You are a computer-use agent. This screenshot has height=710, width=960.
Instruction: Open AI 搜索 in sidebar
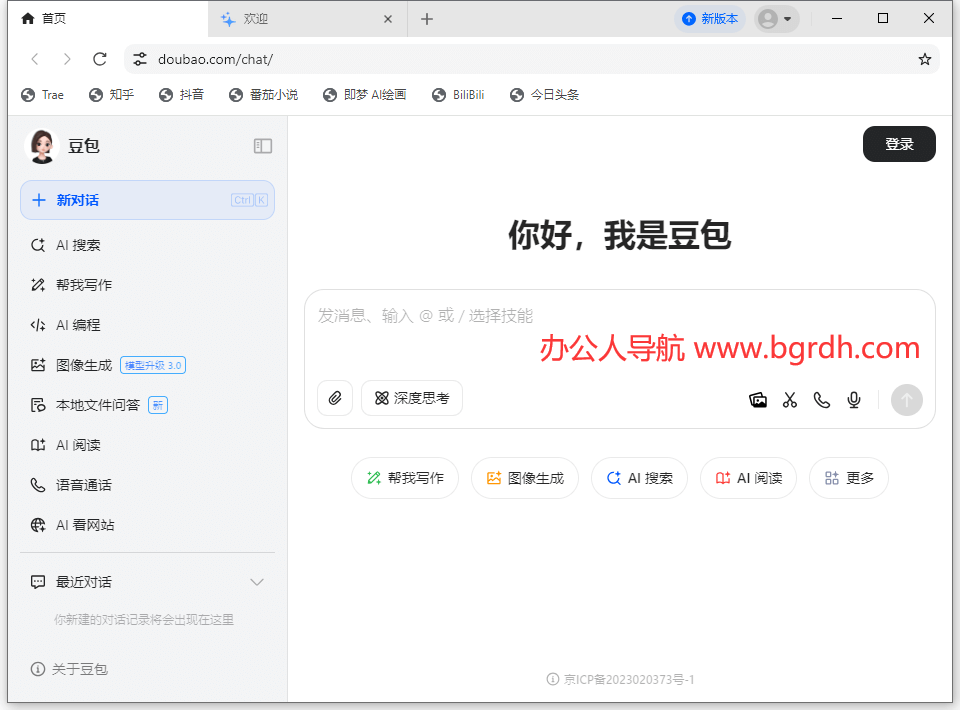pos(148,245)
